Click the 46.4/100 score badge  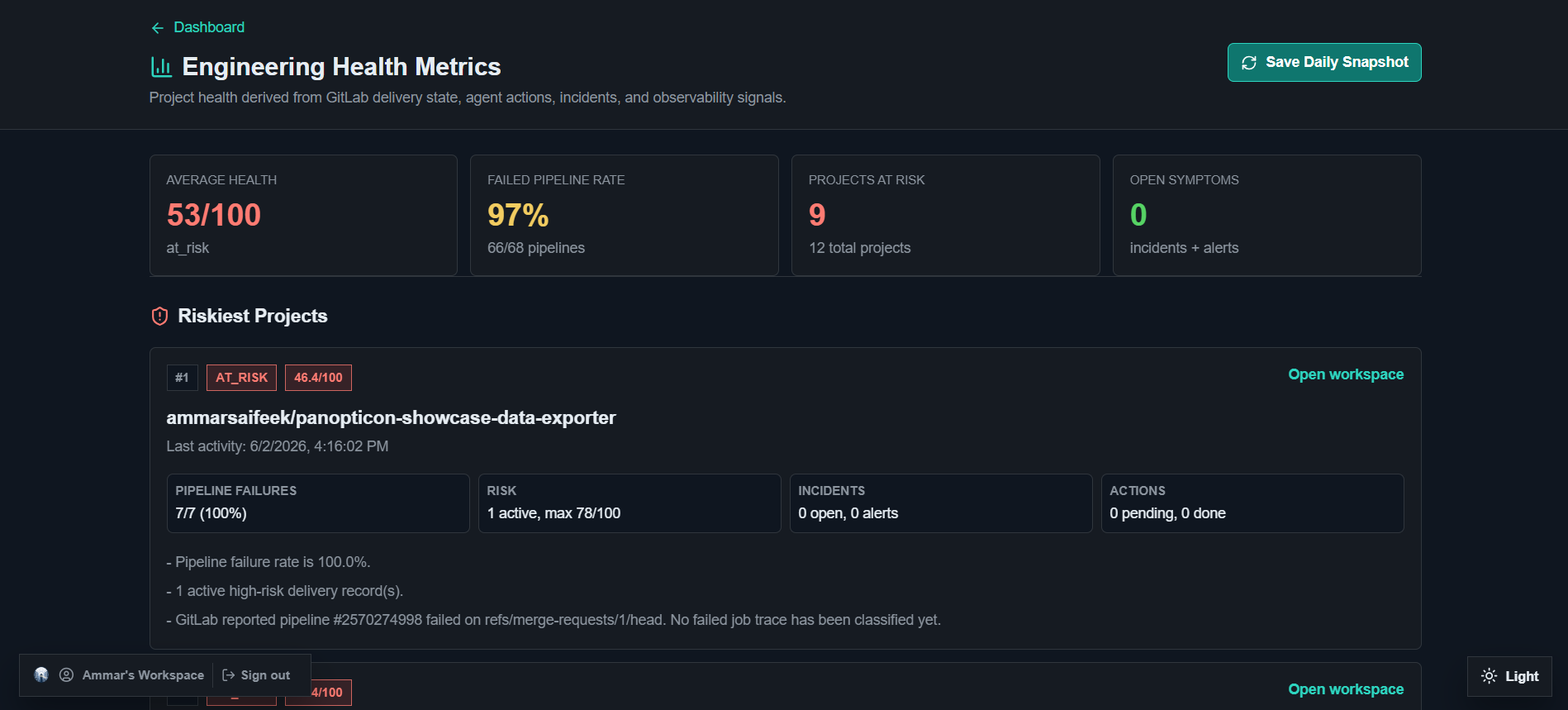pos(318,378)
